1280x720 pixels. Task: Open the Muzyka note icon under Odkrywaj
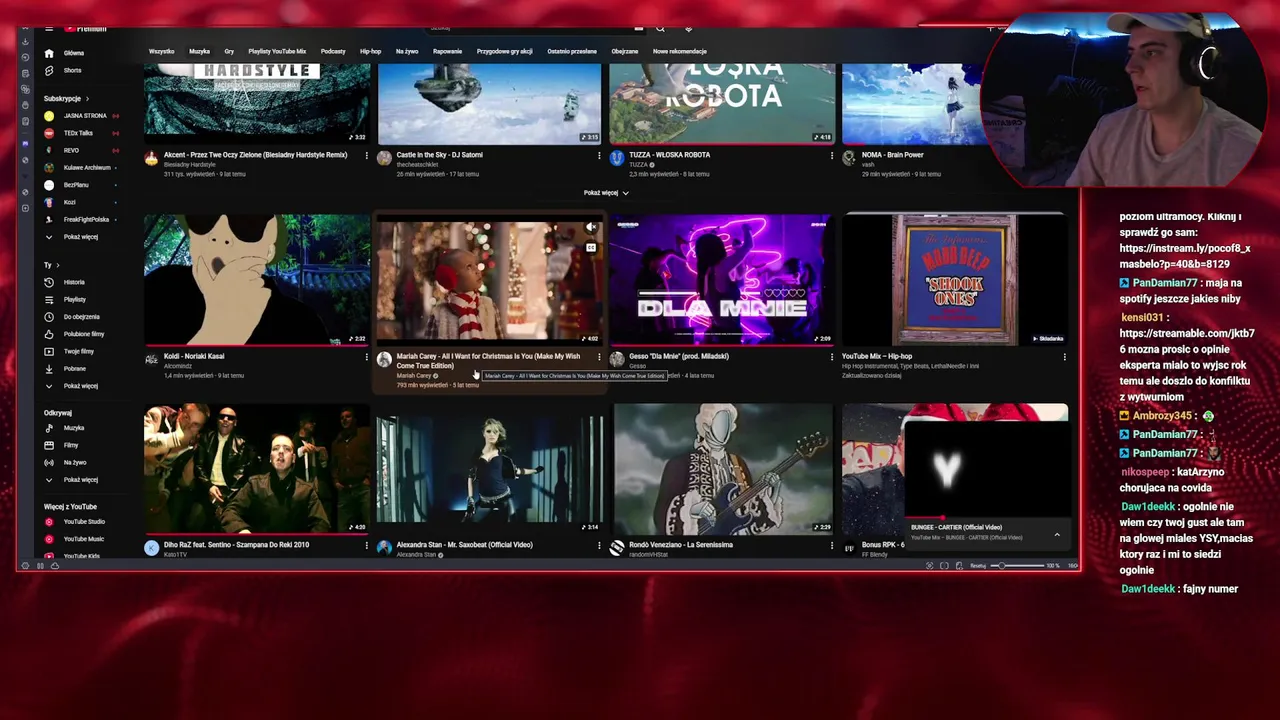coord(49,428)
